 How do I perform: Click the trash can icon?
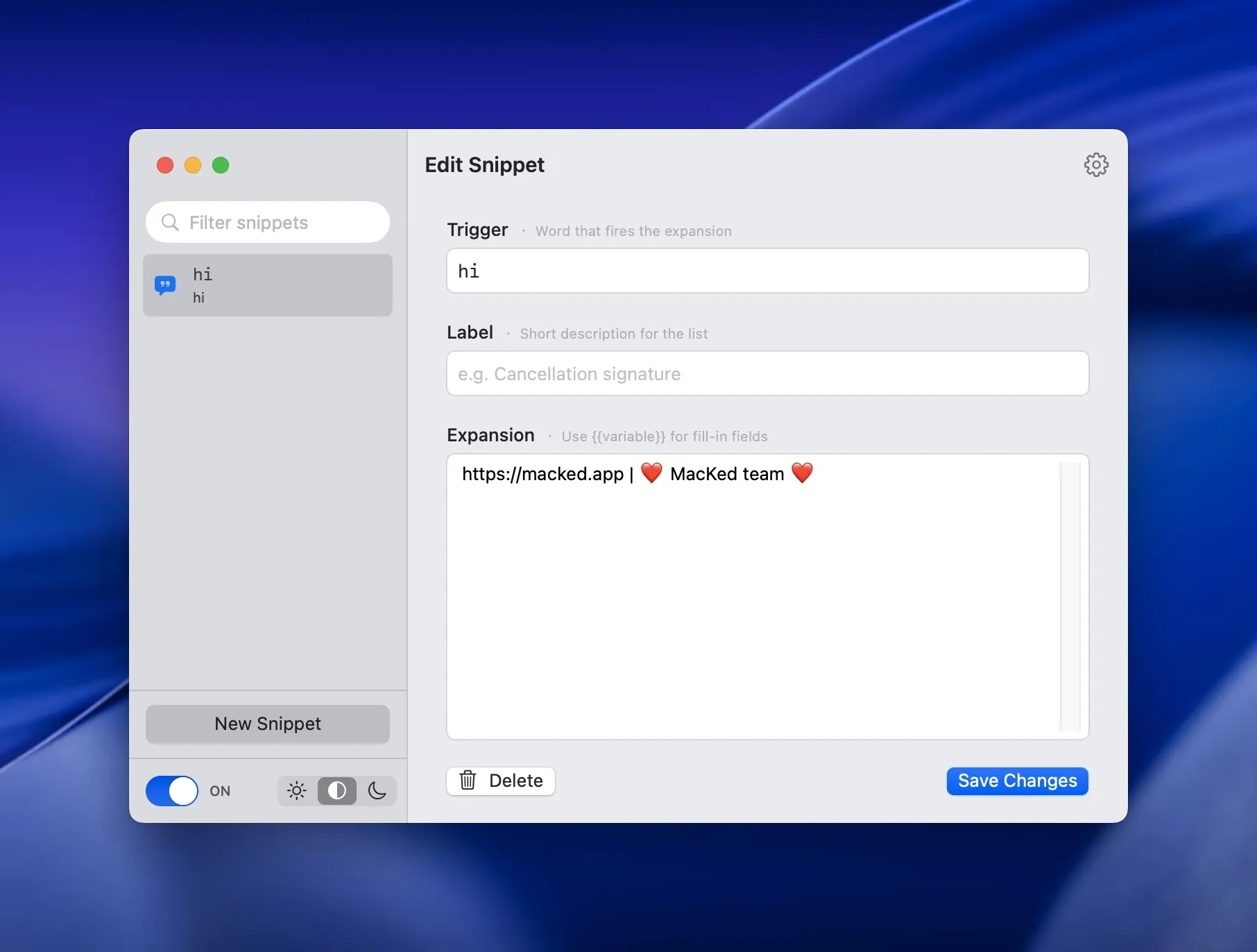click(468, 781)
